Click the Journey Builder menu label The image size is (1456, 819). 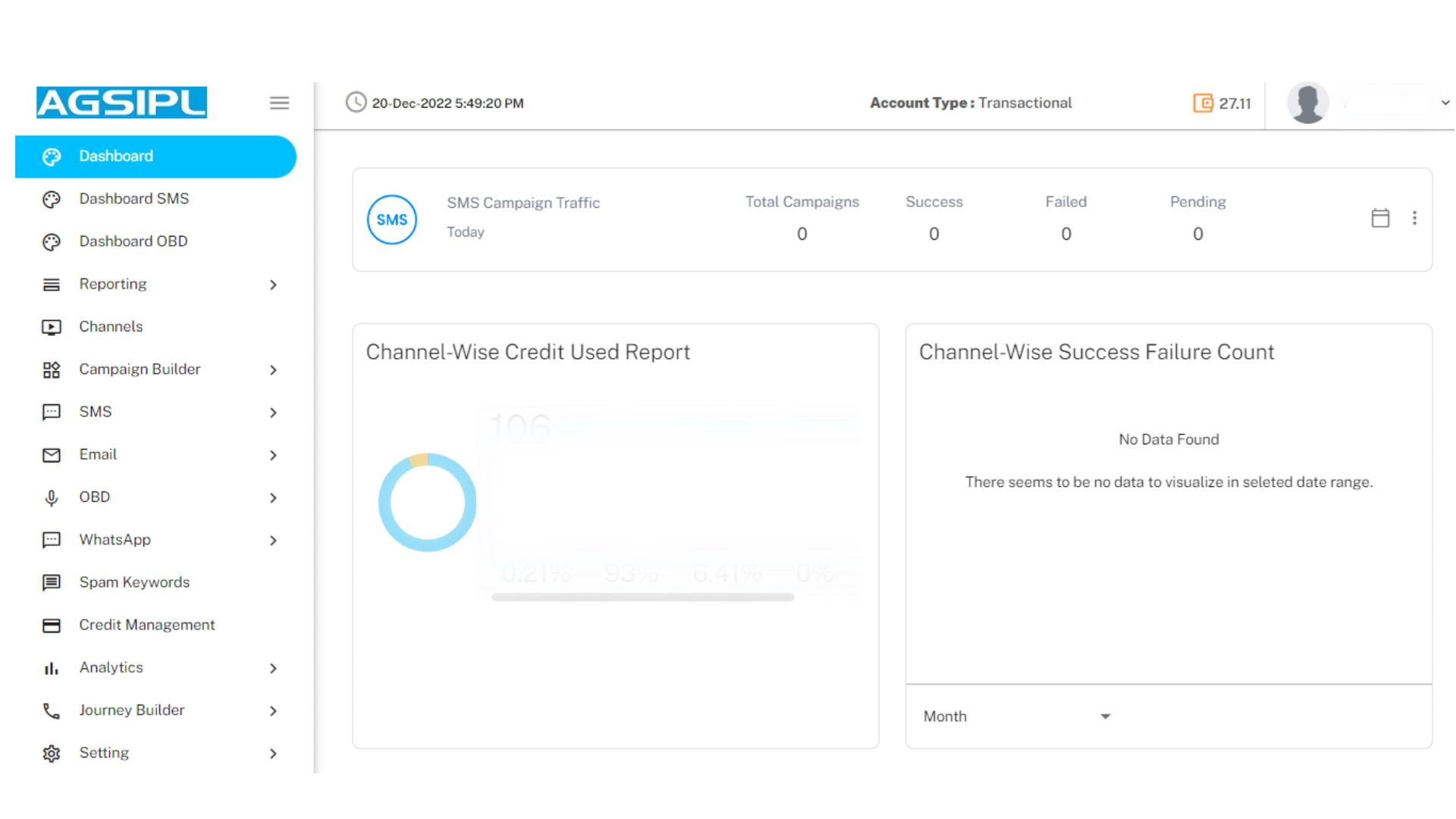click(132, 711)
